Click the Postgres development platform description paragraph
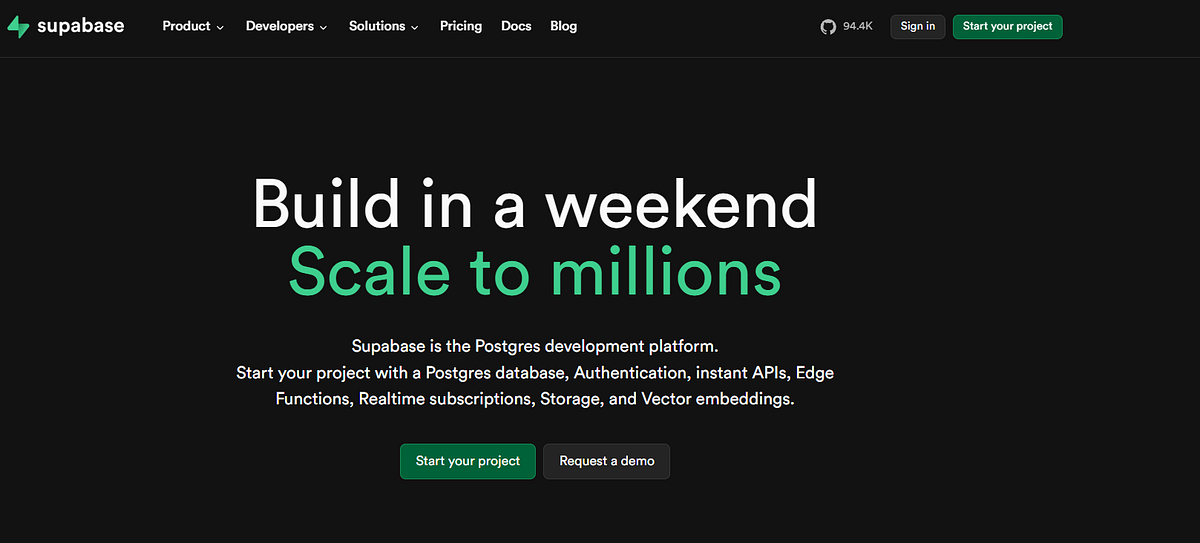The width and height of the screenshot is (1200, 543). (x=535, y=373)
